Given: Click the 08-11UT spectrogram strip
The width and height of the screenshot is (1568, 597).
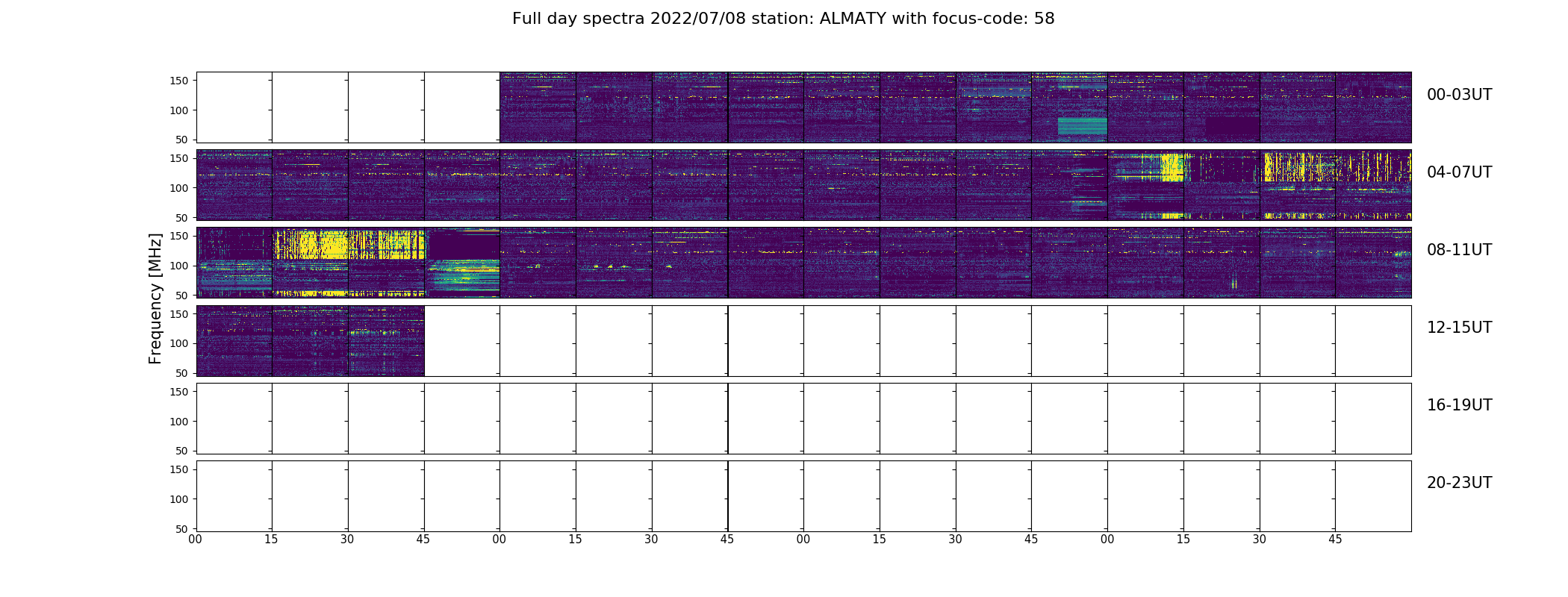Looking at the screenshot, I should click(x=803, y=263).
